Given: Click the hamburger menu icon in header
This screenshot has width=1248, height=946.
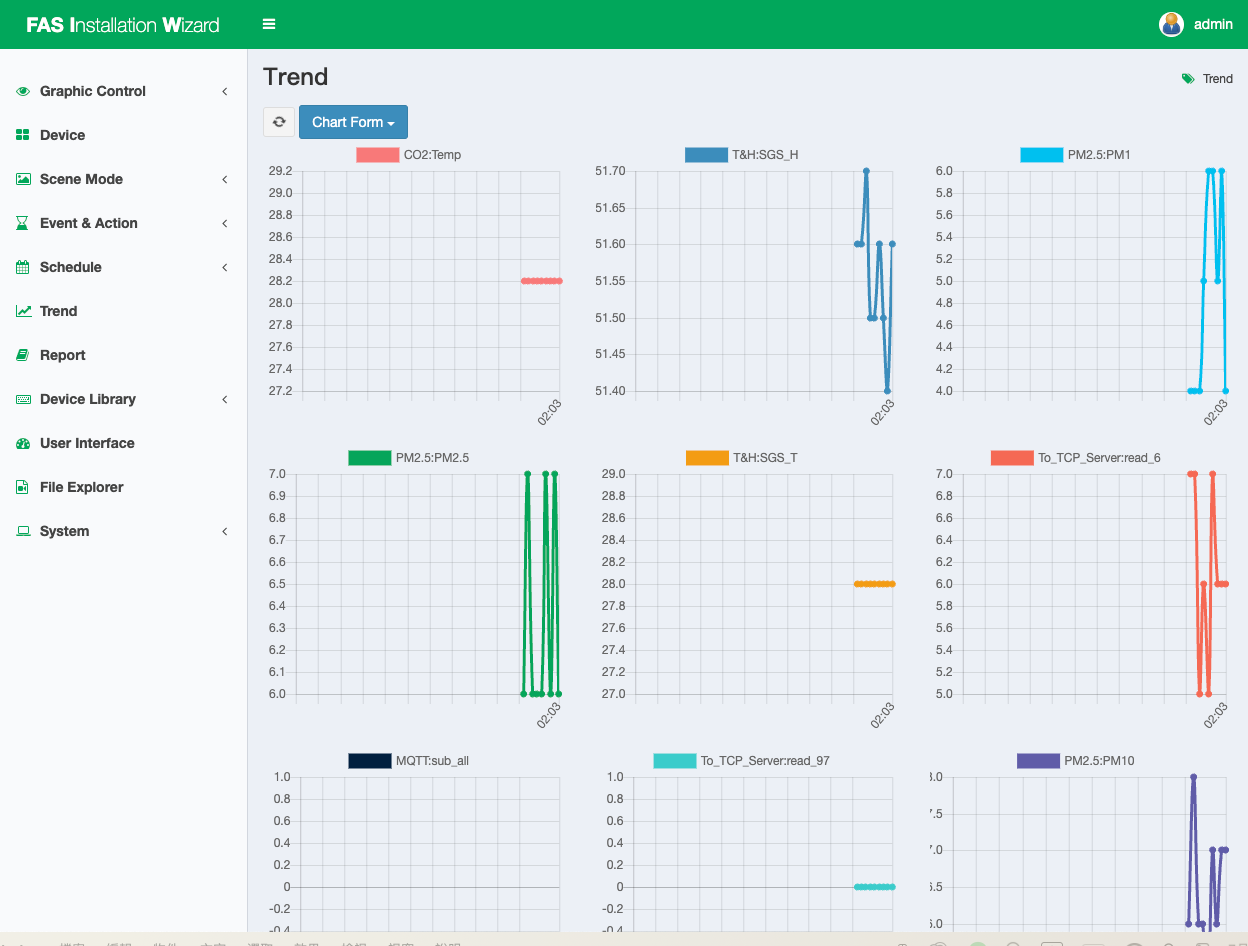Looking at the screenshot, I should pyautogui.click(x=269, y=24).
